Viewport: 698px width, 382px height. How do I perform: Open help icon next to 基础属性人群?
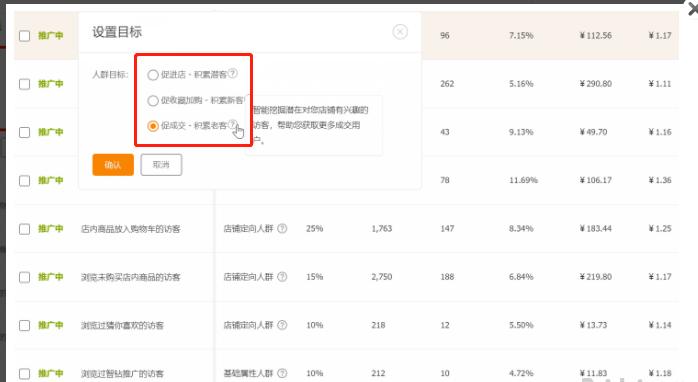click(282, 373)
